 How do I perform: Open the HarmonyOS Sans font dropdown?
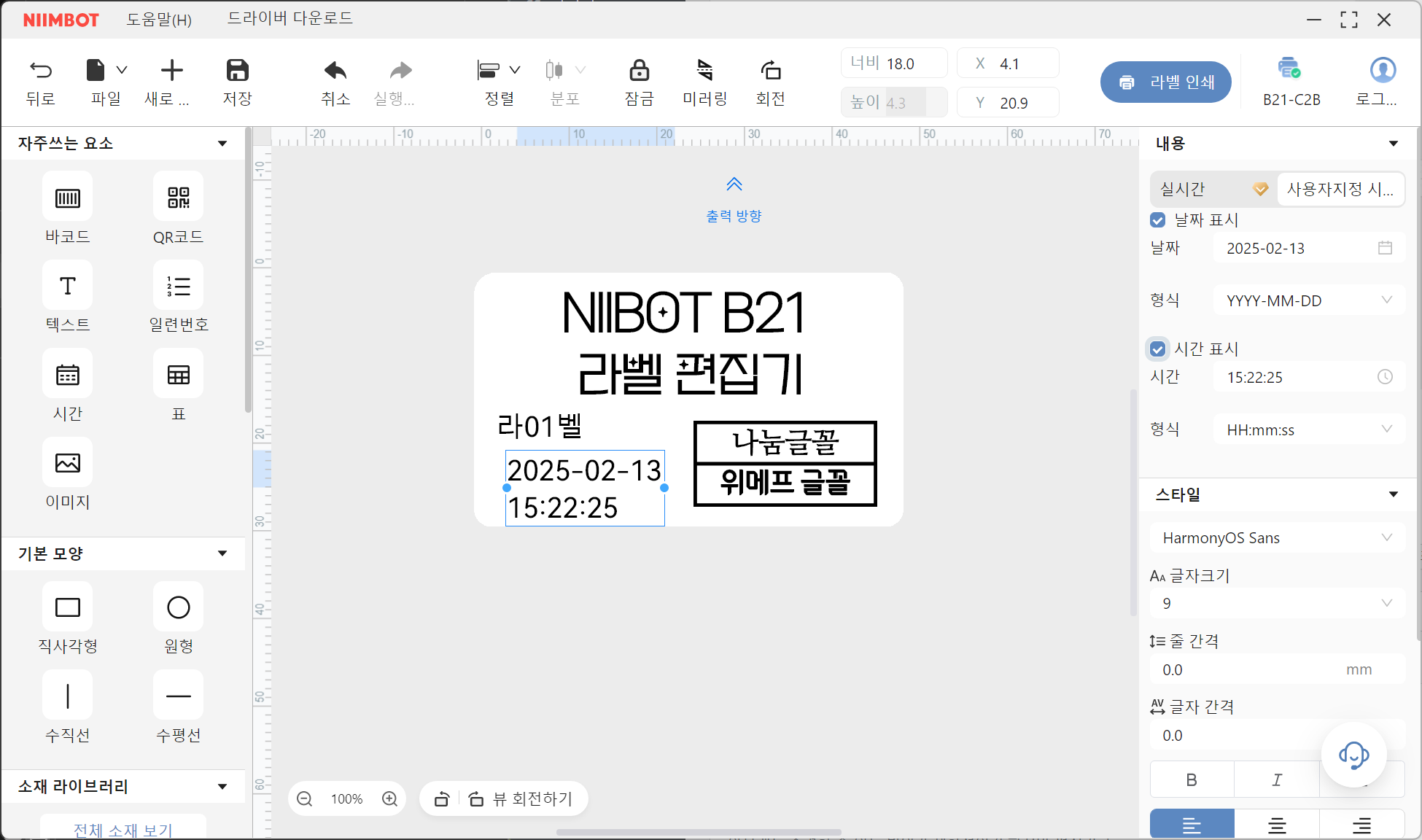pyautogui.click(x=1277, y=538)
